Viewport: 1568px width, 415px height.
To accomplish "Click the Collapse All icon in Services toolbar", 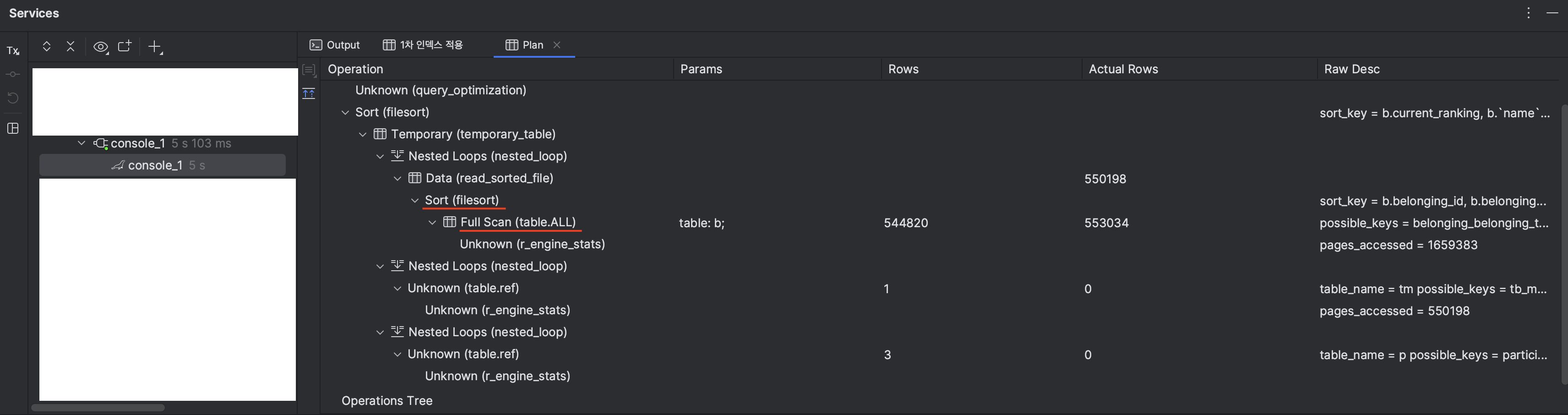I will point(71,46).
